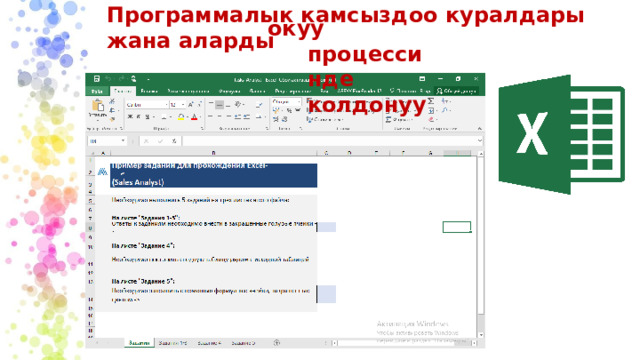The image size is (640, 360).
Task: Click the Decrease Indent icon
Action: point(238,117)
